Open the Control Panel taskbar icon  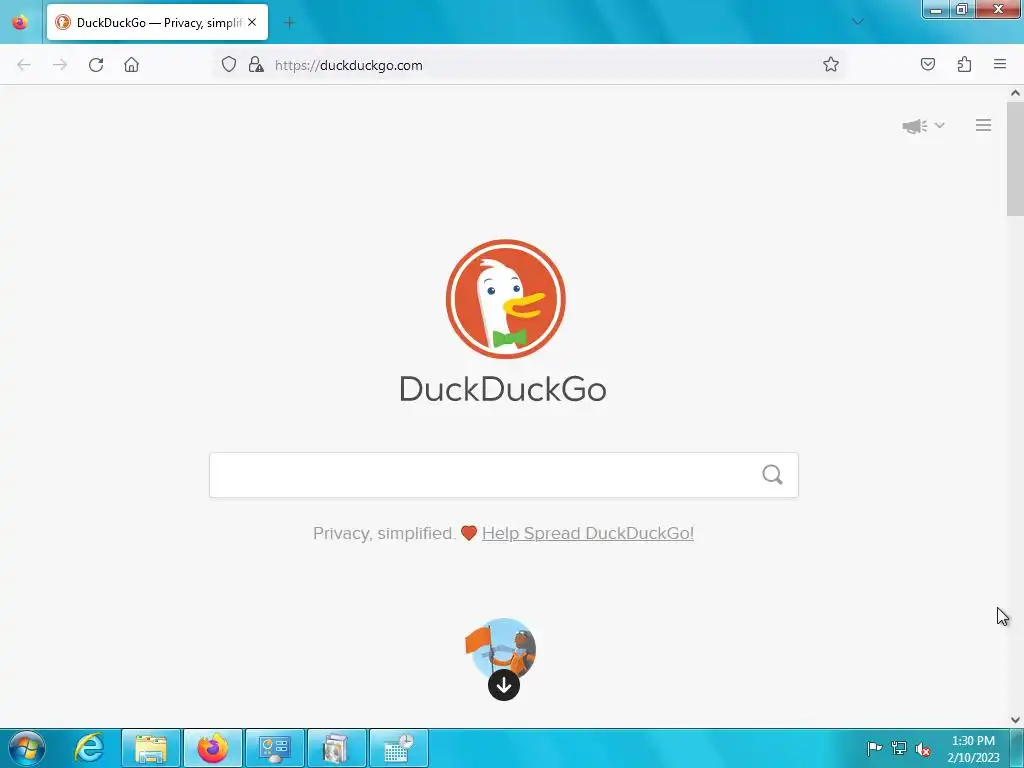(x=275, y=748)
